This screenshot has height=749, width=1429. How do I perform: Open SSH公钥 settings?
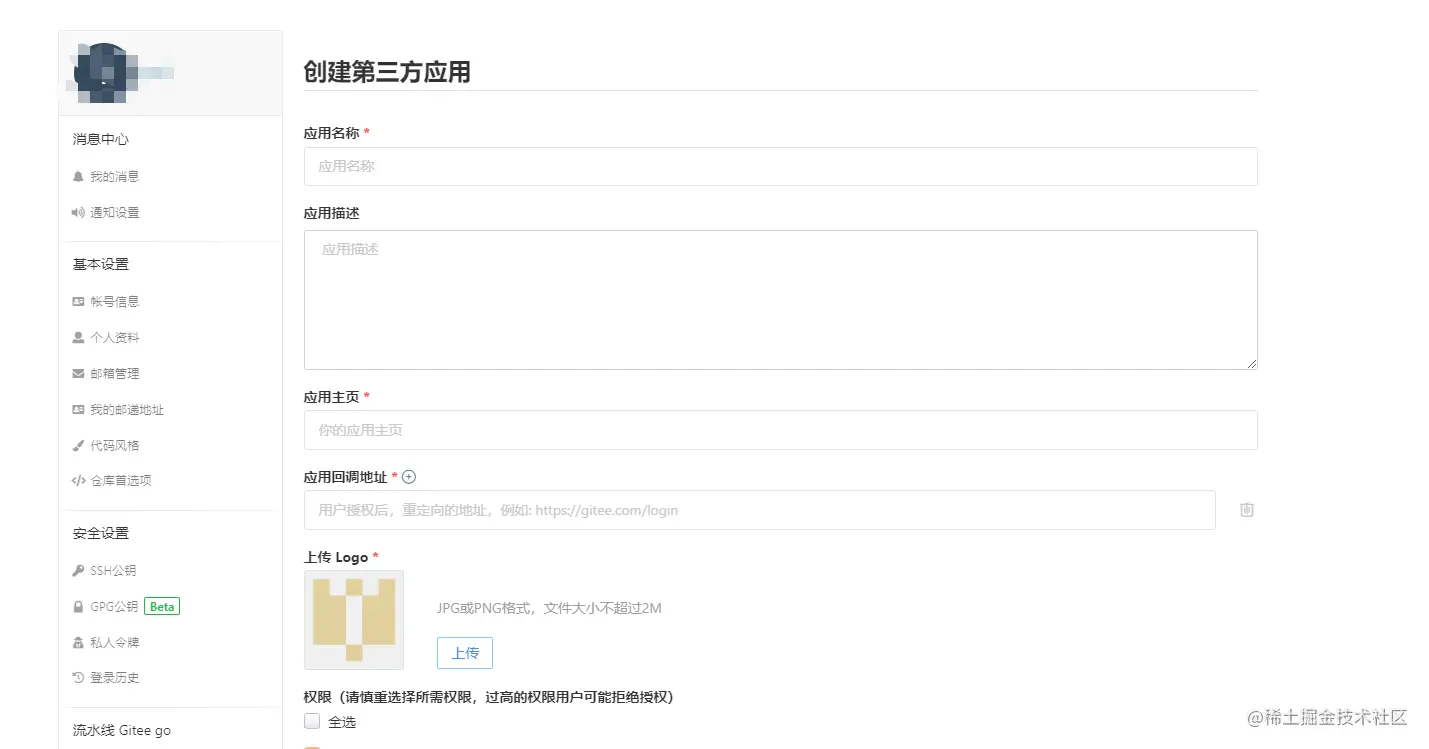(x=113, y=570)
